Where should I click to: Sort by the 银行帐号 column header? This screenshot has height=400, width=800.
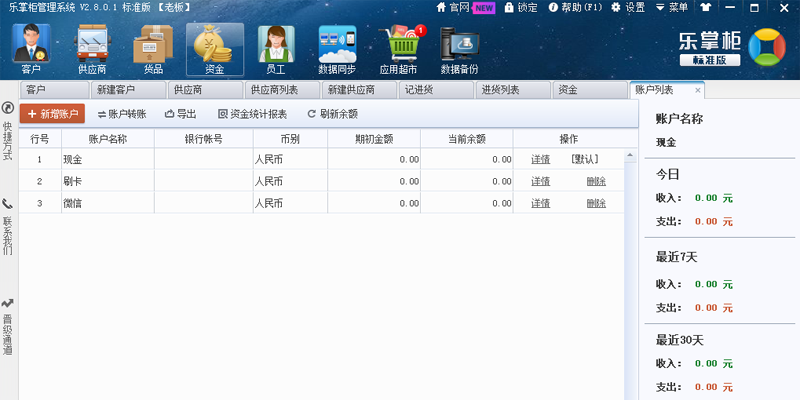pyautogui.click(x=204, y=139)
